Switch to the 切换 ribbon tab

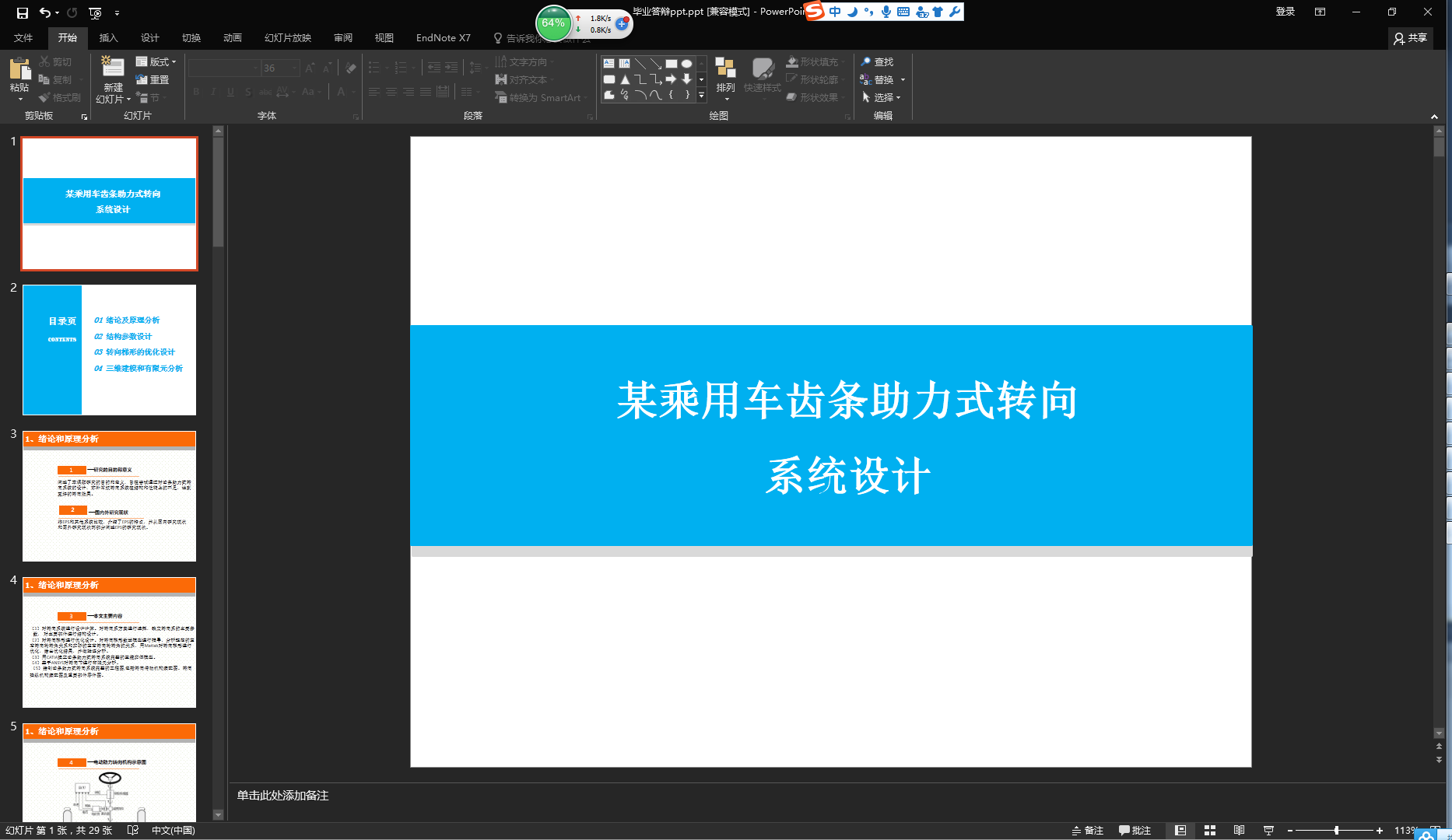click(x=191, y=37)
